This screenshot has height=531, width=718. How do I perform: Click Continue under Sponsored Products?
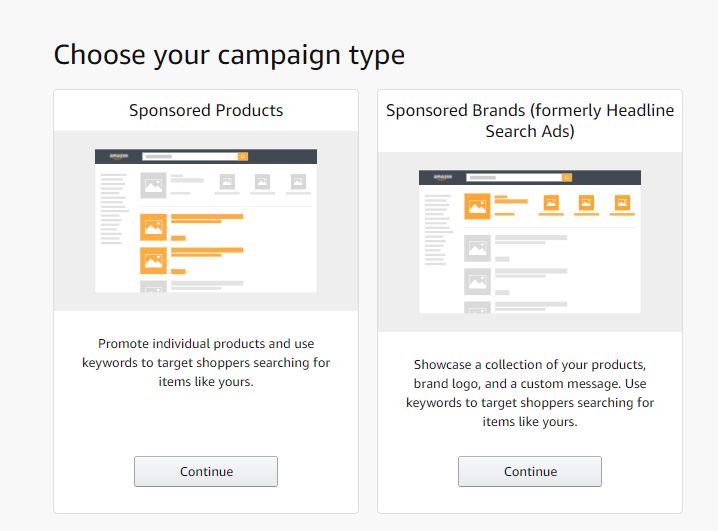click(x=206, y=471)
